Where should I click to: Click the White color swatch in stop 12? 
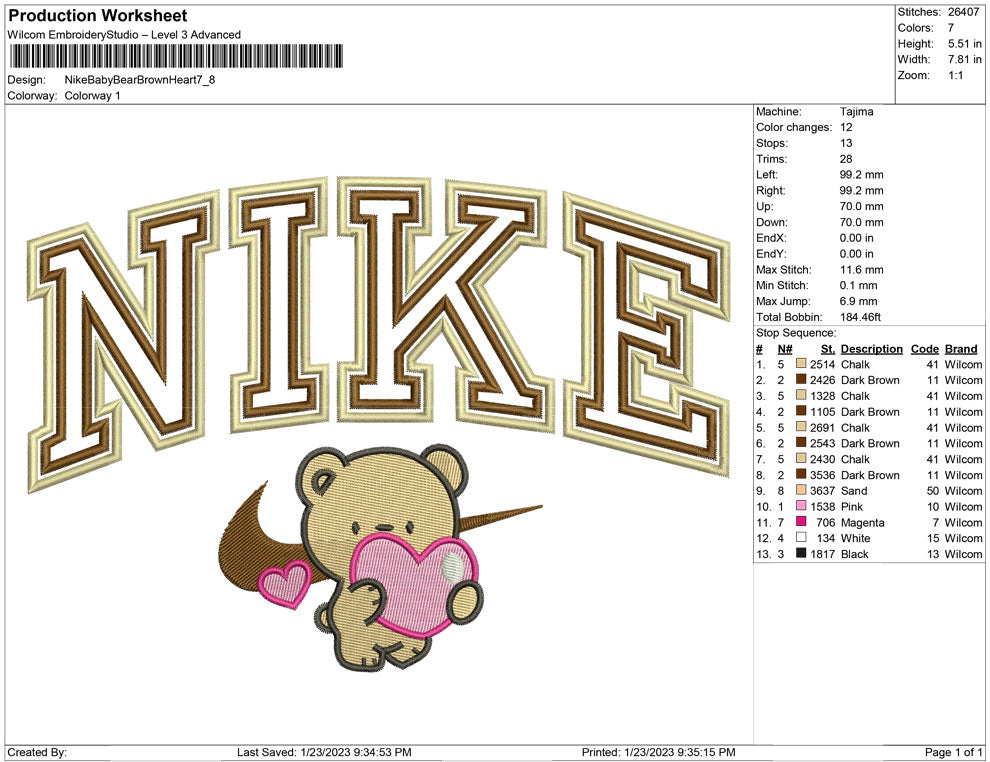pos(801,539)
